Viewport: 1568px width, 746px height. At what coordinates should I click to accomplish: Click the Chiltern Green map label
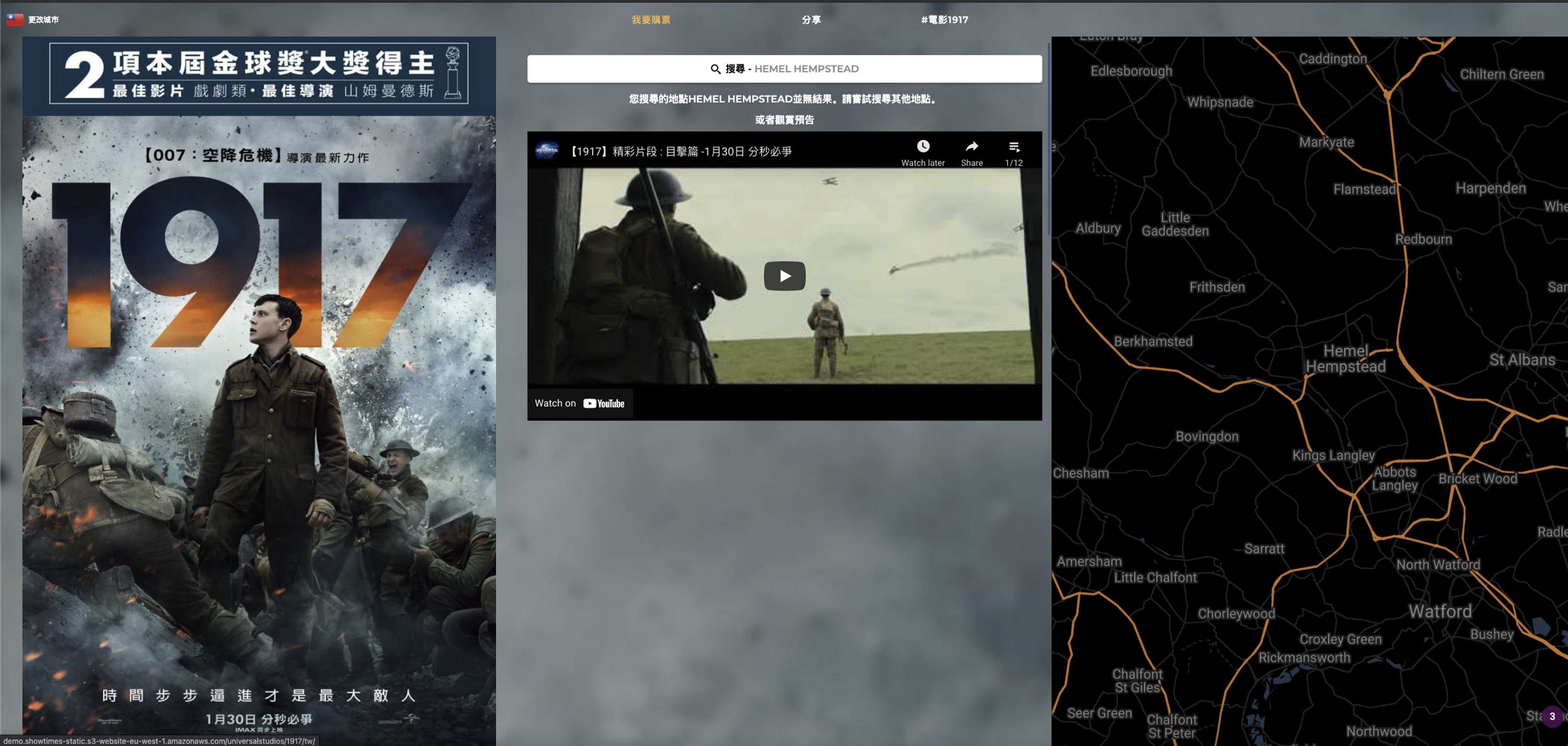pyautogui.click(x=1502, y=74)
